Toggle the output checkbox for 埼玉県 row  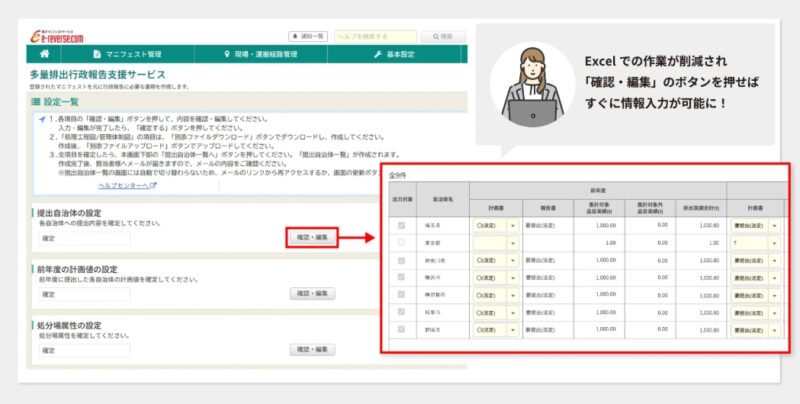[x=403, y=226]
